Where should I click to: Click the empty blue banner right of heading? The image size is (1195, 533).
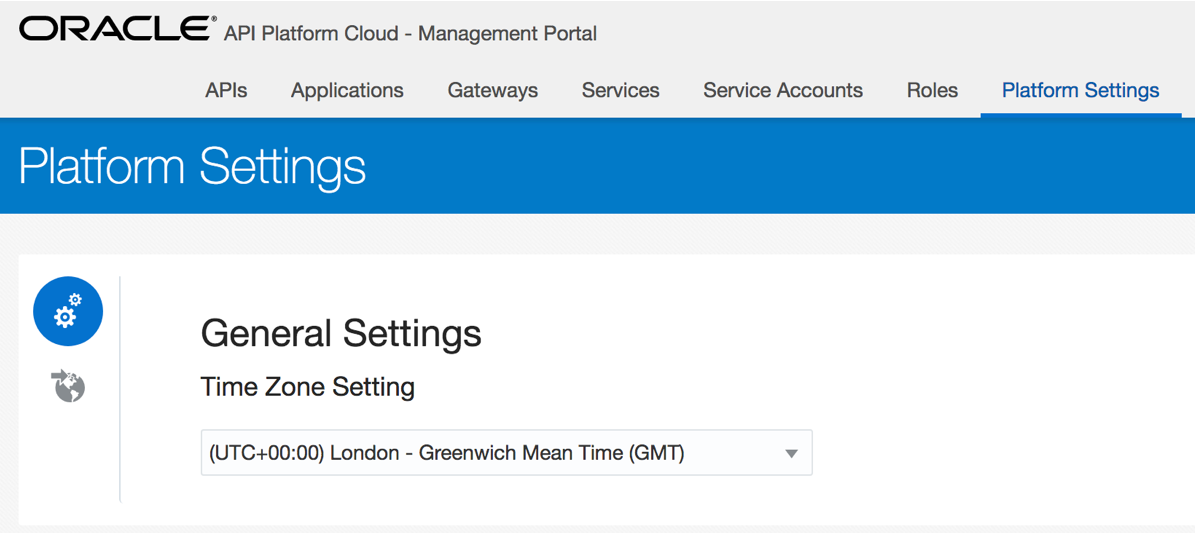[777, 166]
